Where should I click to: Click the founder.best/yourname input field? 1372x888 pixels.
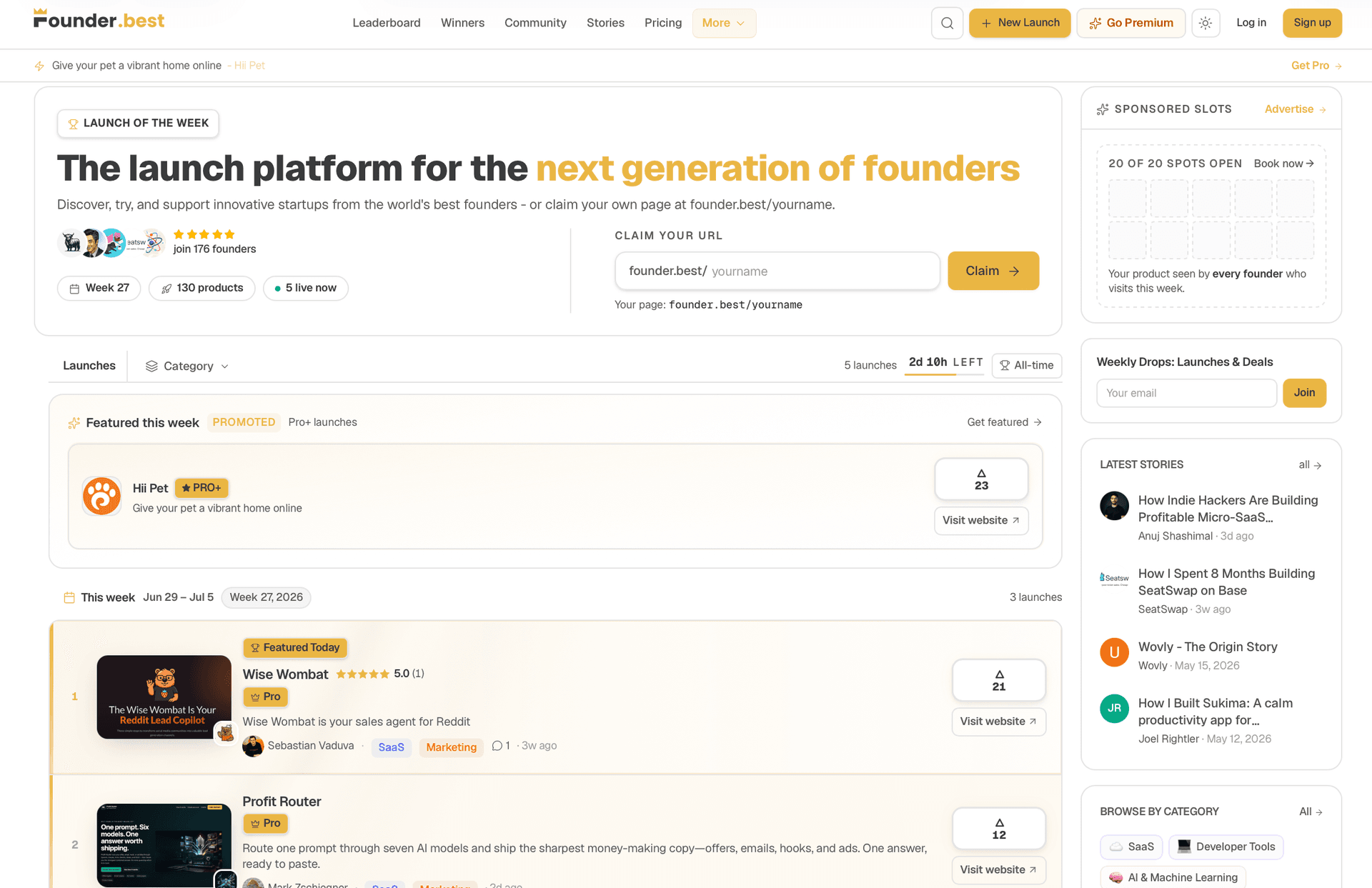click(777, 271)
